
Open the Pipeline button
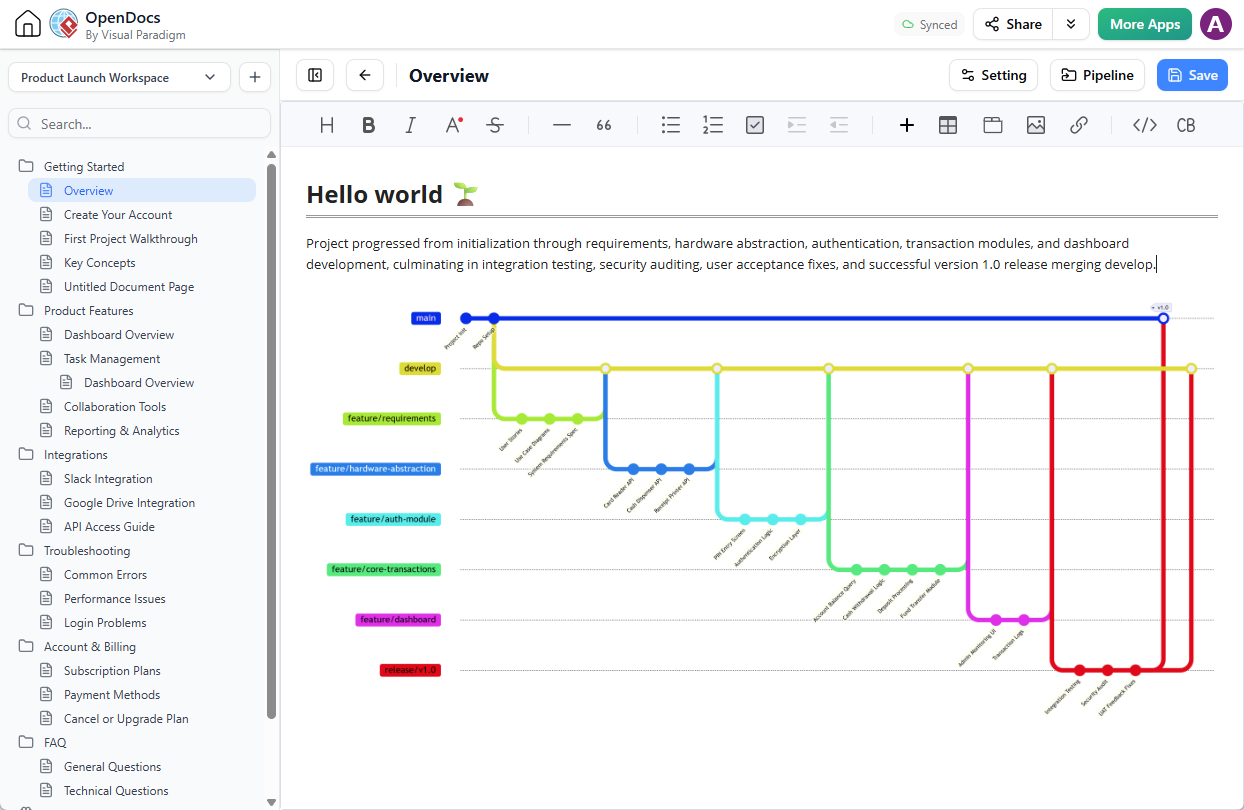pyautogui.click(x=1097, y=75)
